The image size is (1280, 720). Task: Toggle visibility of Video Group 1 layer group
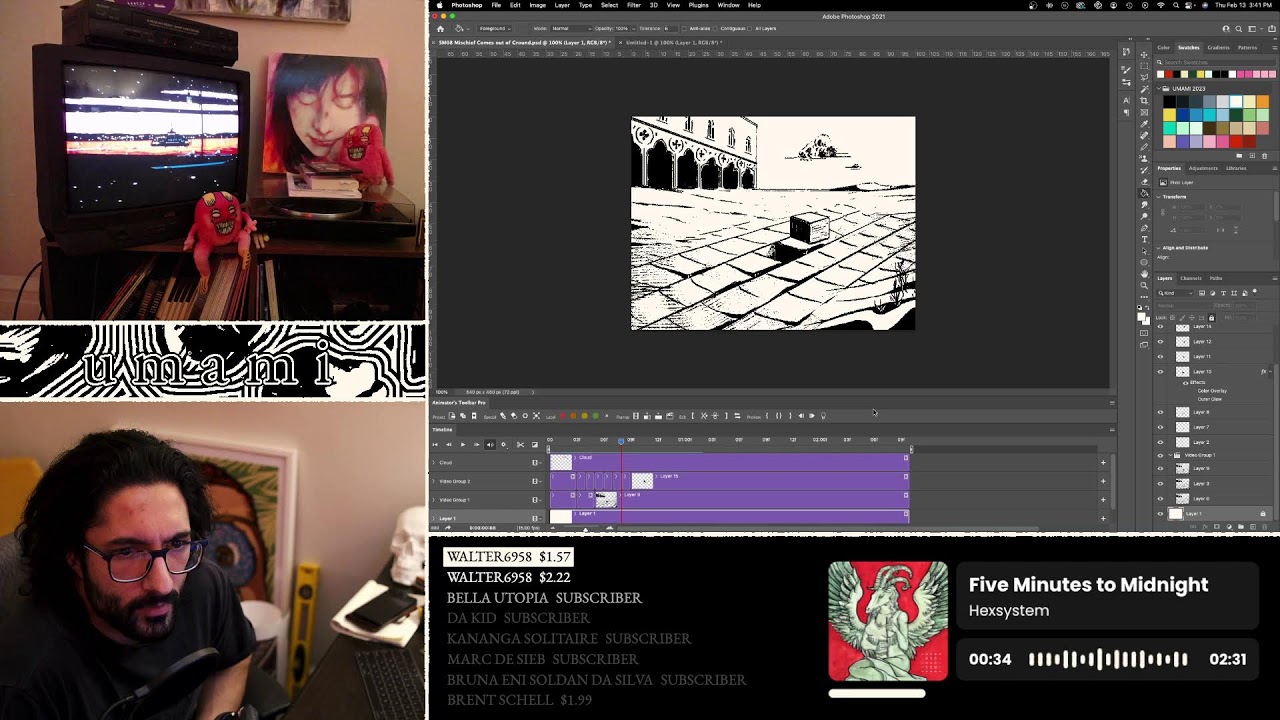coord(1160,455)
